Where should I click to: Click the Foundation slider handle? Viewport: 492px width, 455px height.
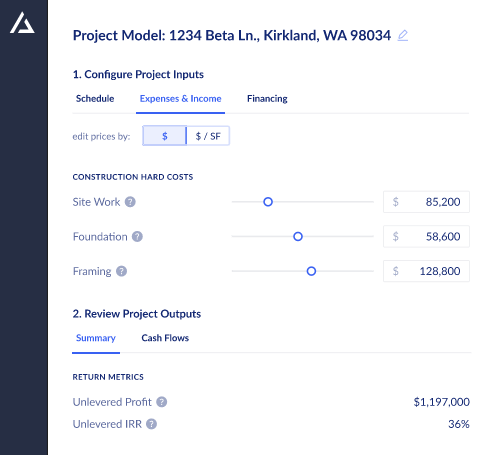(298, 237)
